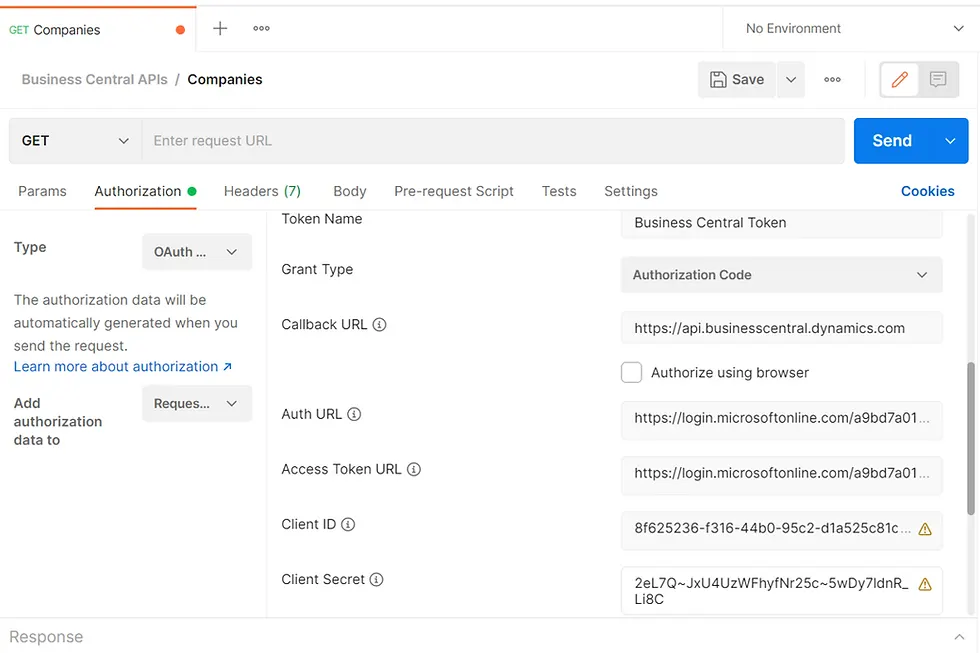Click the Enter request URL field

point(493,141)
